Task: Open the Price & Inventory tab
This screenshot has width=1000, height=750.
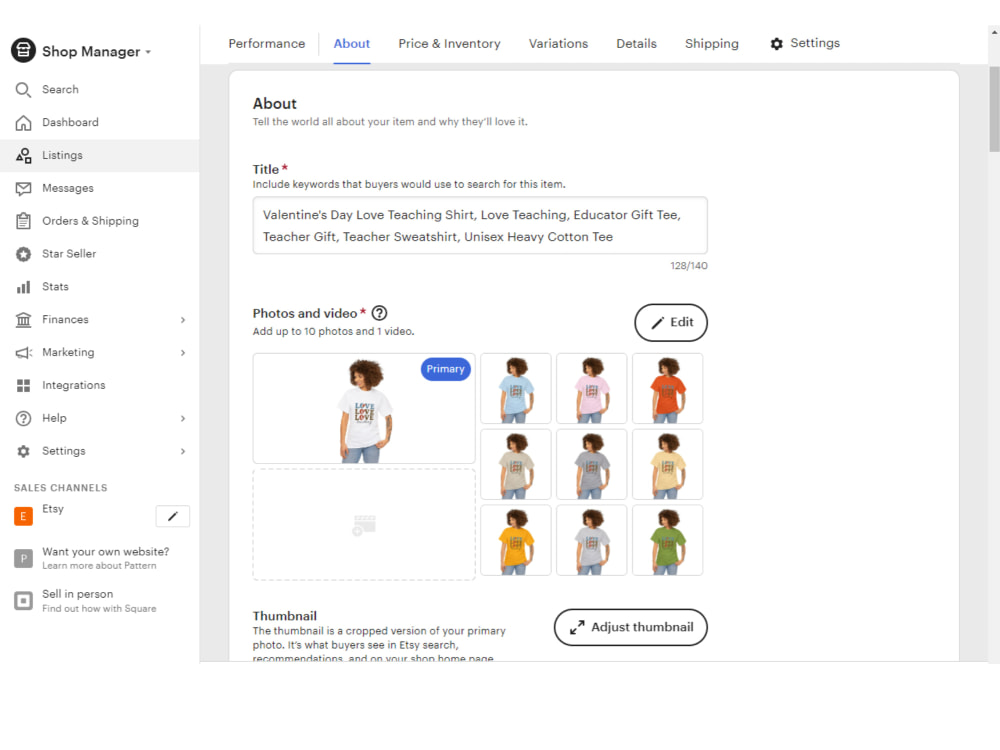Action: coord(449,44)
